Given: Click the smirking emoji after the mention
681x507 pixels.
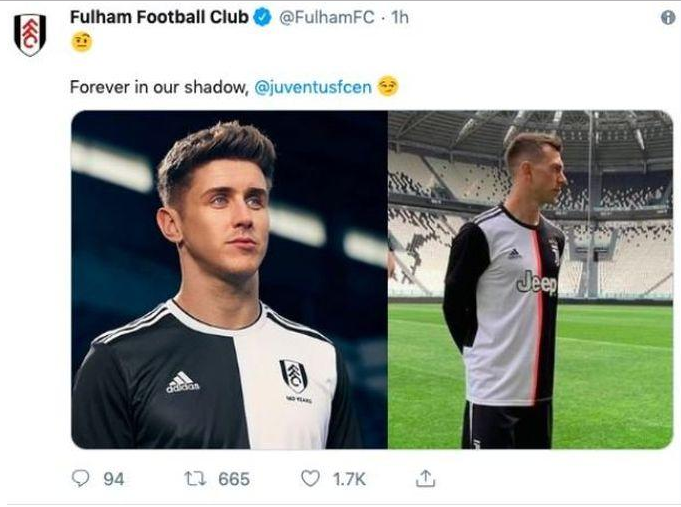Looking at the screenshot, I should coord(388,87).
